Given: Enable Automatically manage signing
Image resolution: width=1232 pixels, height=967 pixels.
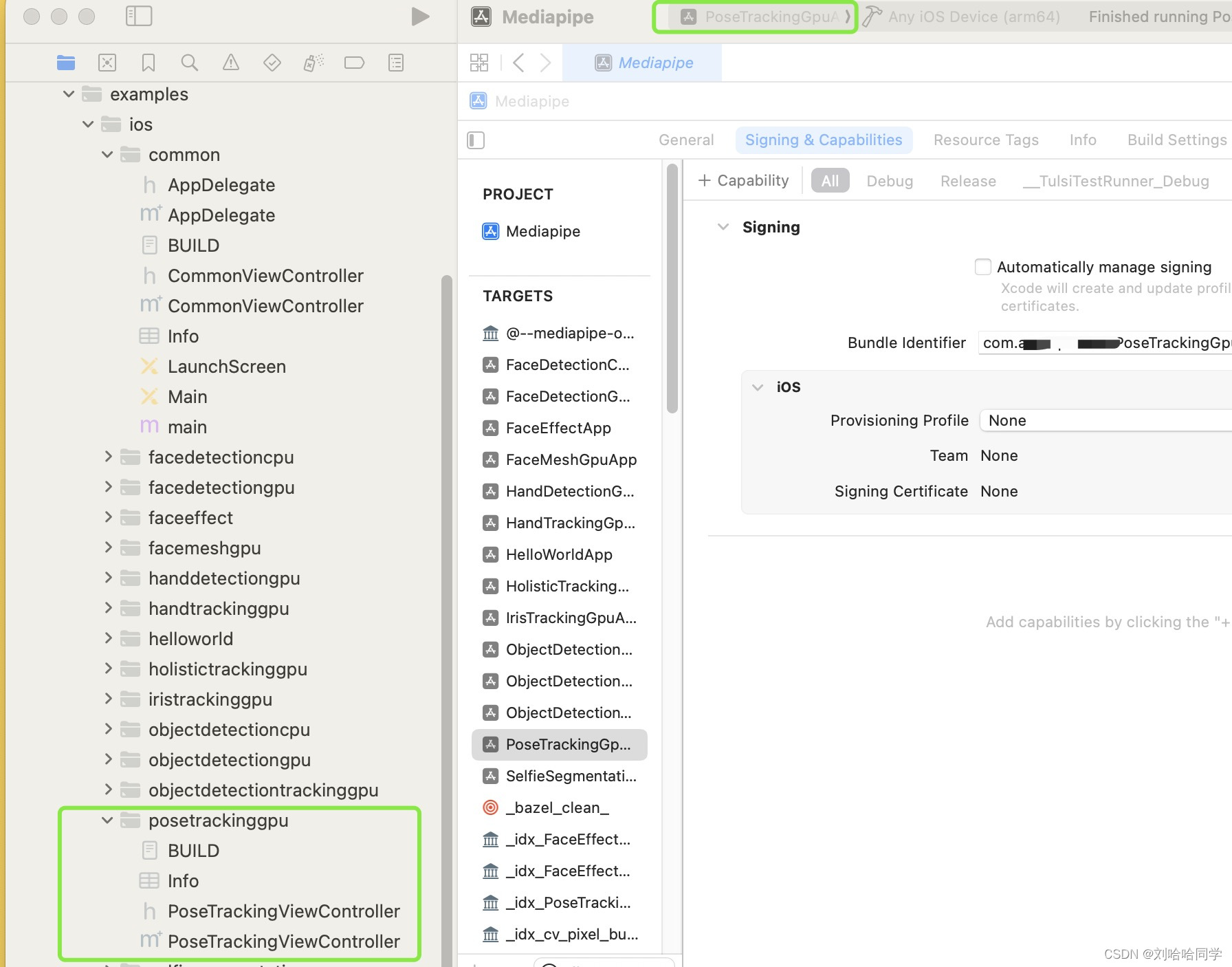Looking at the screenshot, I should pos(983,267).
